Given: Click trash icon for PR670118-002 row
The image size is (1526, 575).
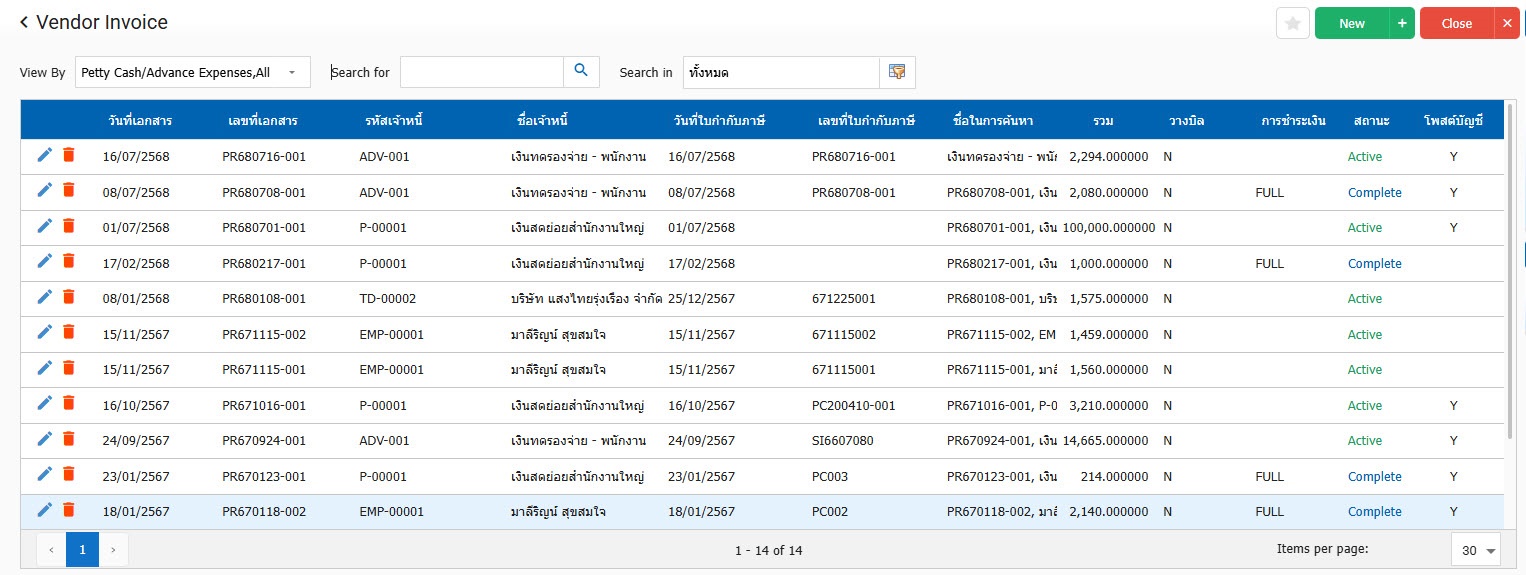Looking at the screenshot, I should click(x=68, y=510).
